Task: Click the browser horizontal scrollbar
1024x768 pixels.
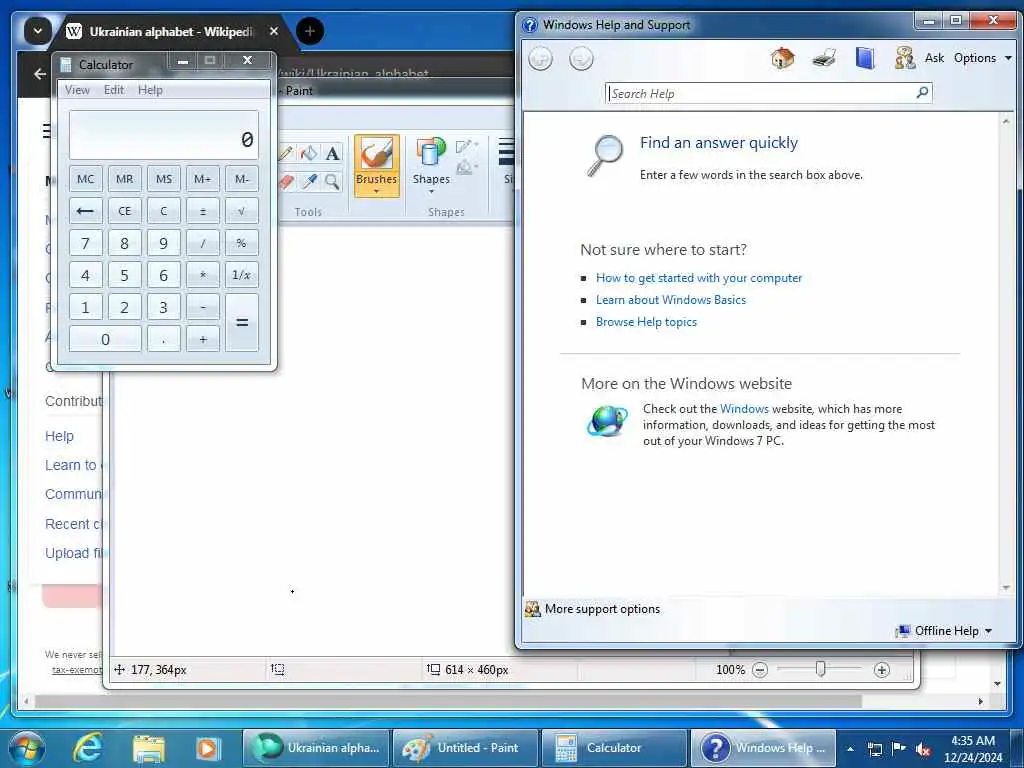Action: pyautogui.click(x=447, y=701)
